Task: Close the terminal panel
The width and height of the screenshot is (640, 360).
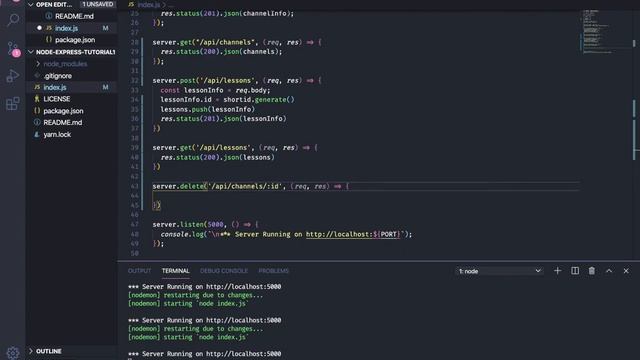Action: [x=626, y=271]
